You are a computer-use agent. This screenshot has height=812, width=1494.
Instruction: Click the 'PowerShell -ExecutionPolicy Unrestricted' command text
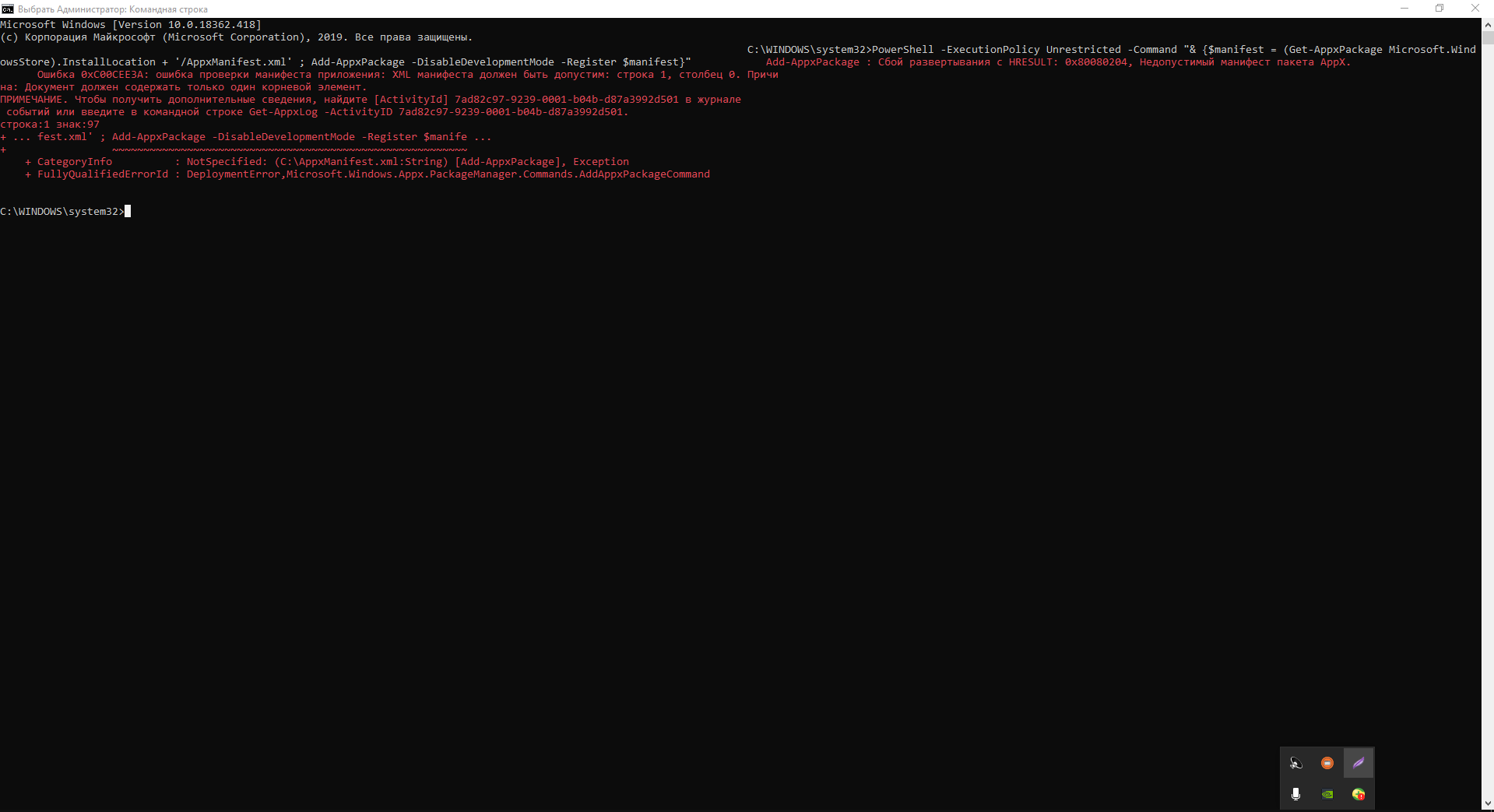click(x=995, y=50)
